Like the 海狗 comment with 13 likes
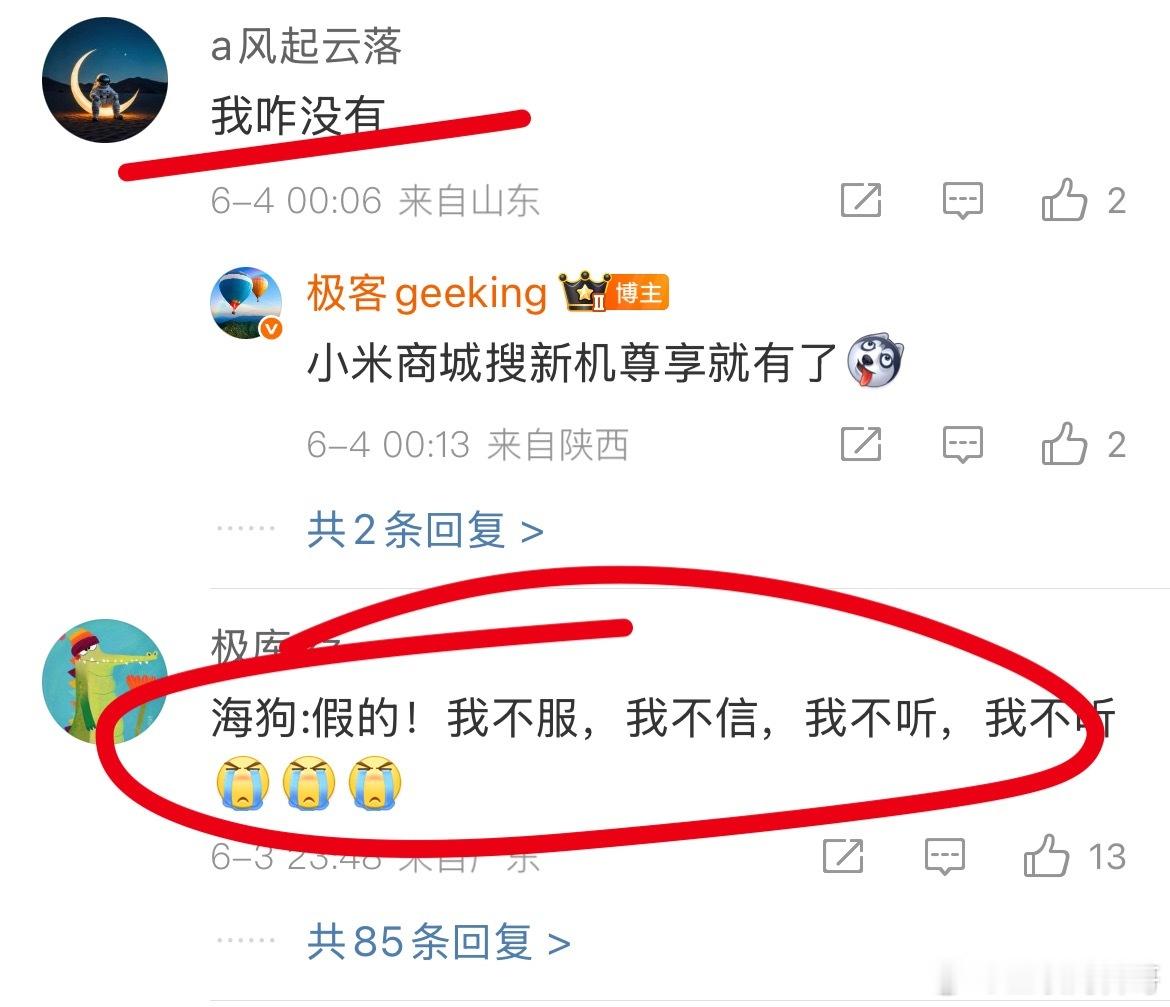Image resolution: width=1170 pixels, height=1007 pixels. (1046, 855)
